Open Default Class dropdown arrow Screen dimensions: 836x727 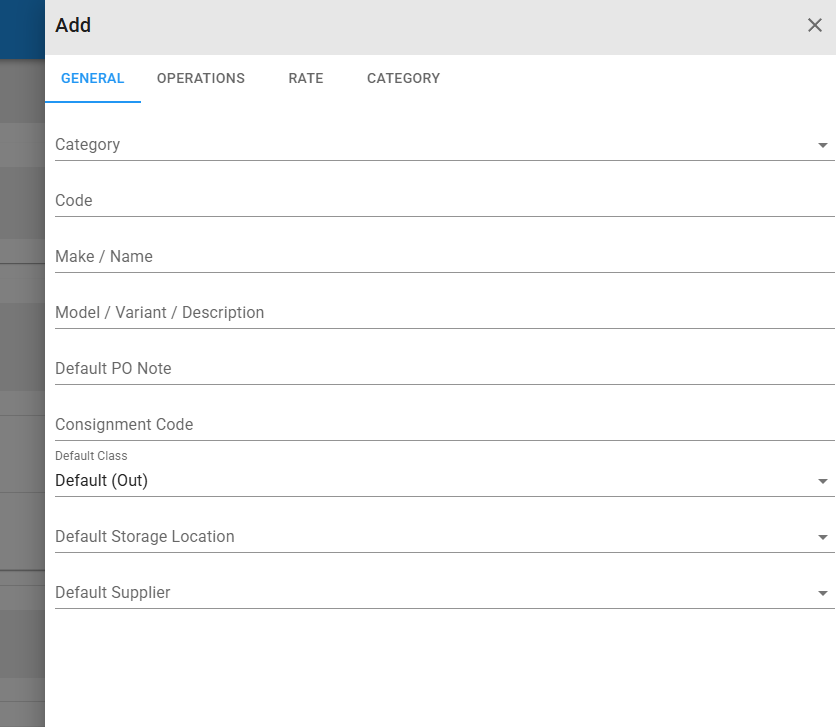(823, 481)
